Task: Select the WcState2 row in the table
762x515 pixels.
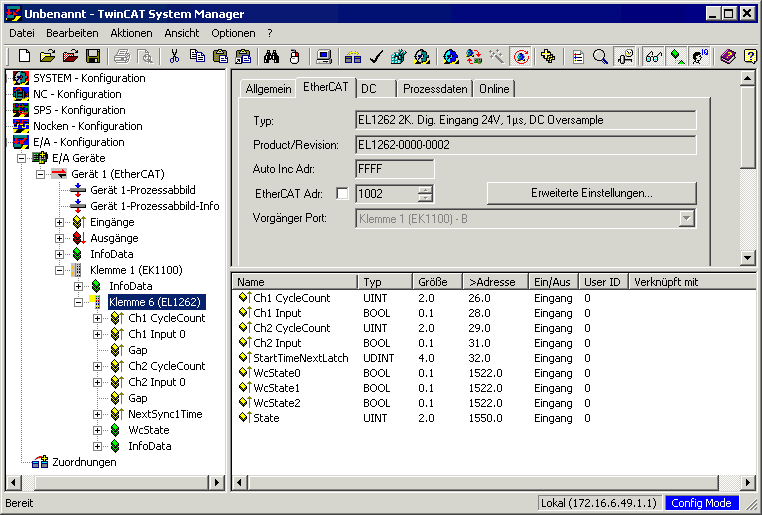Action: tap(494, 403)
